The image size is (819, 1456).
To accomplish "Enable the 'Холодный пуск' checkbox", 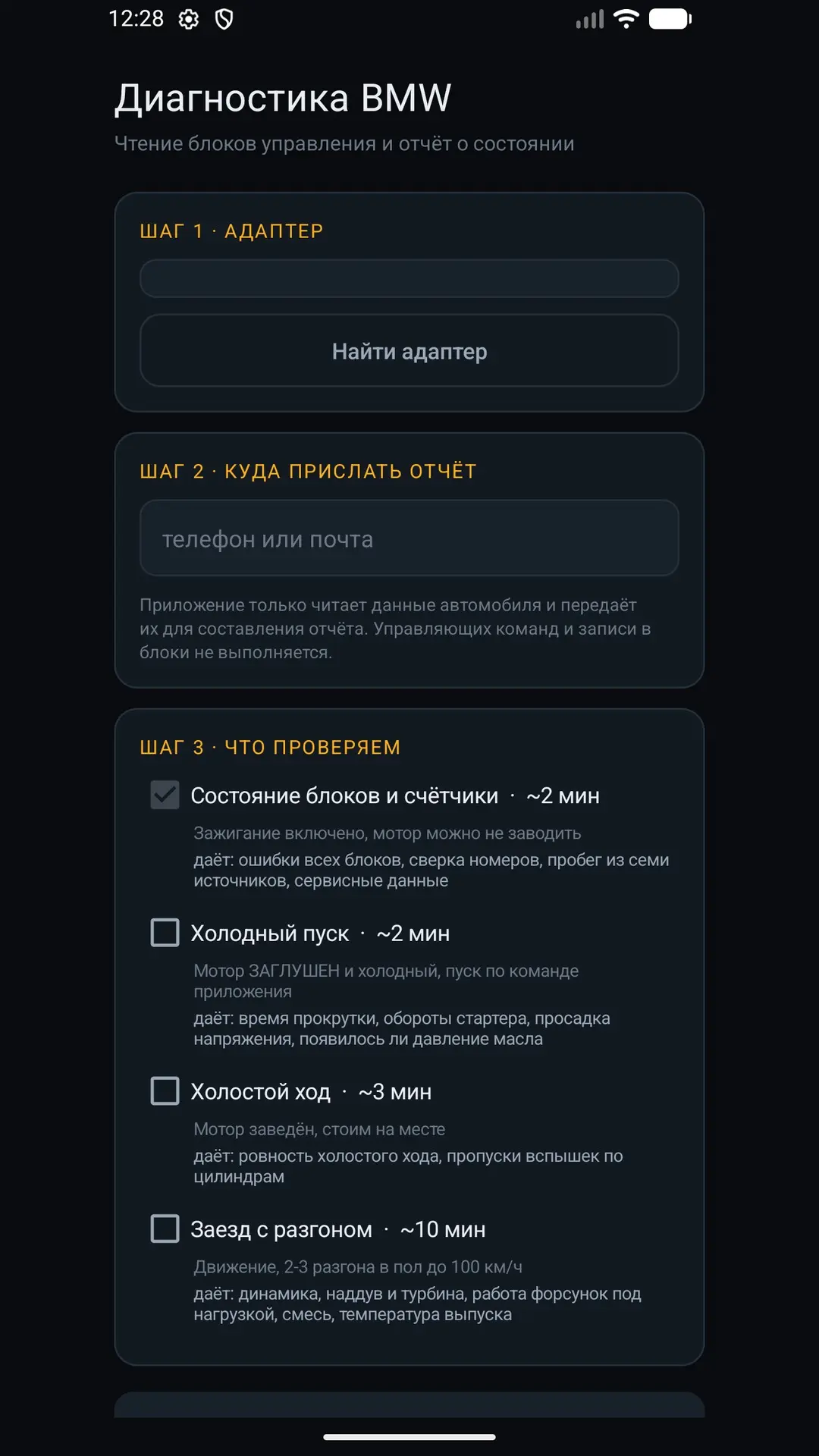I will coord(165,933).
